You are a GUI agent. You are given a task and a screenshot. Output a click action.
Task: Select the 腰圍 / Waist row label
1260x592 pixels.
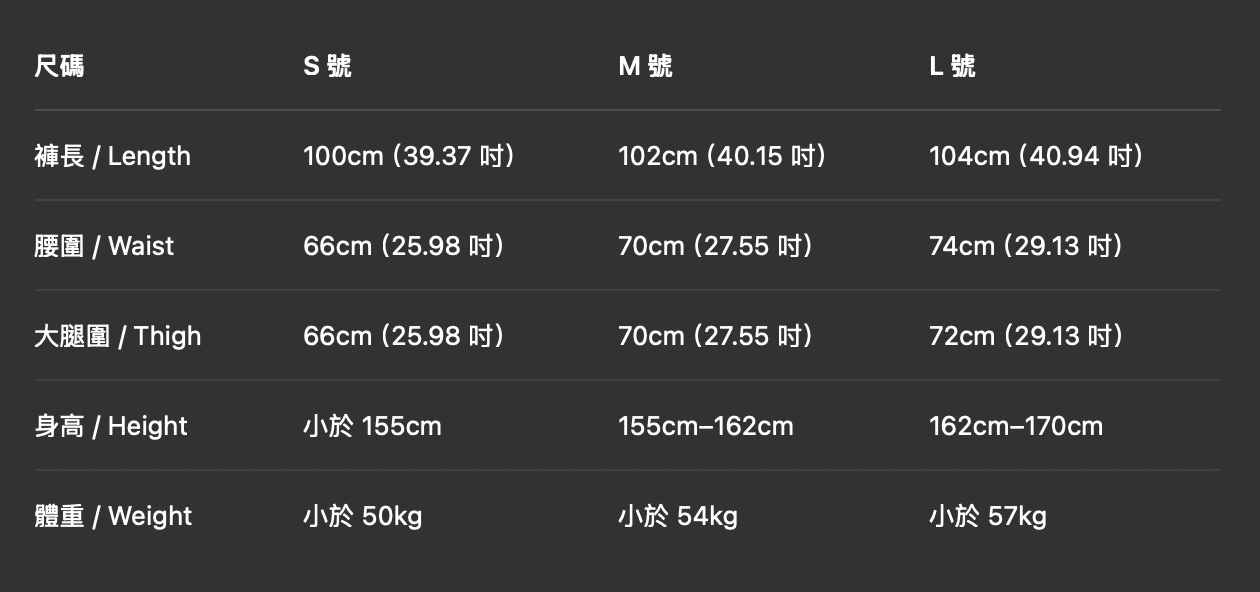click(104, 246)
